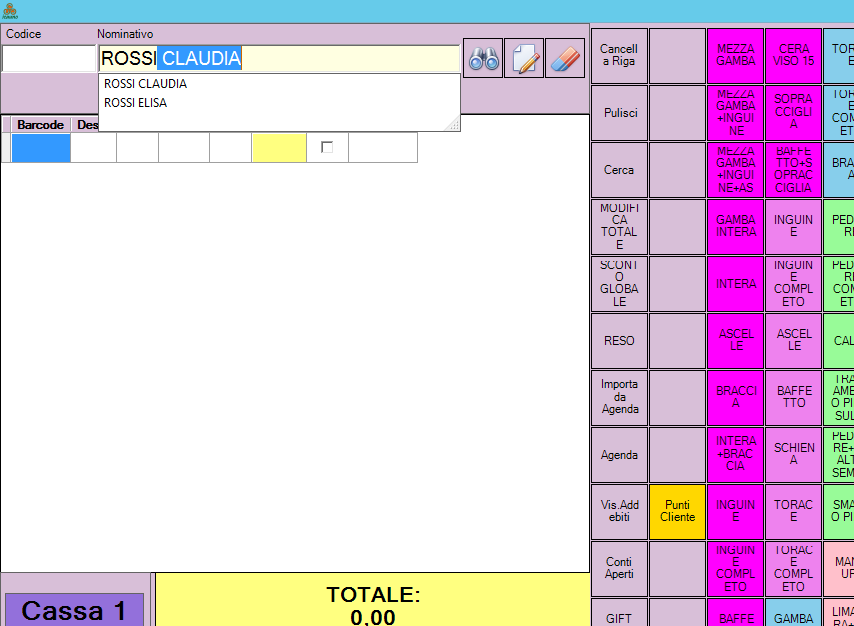
Task: Click the binoculars search customer icon
Action: (x=484, y=59)
